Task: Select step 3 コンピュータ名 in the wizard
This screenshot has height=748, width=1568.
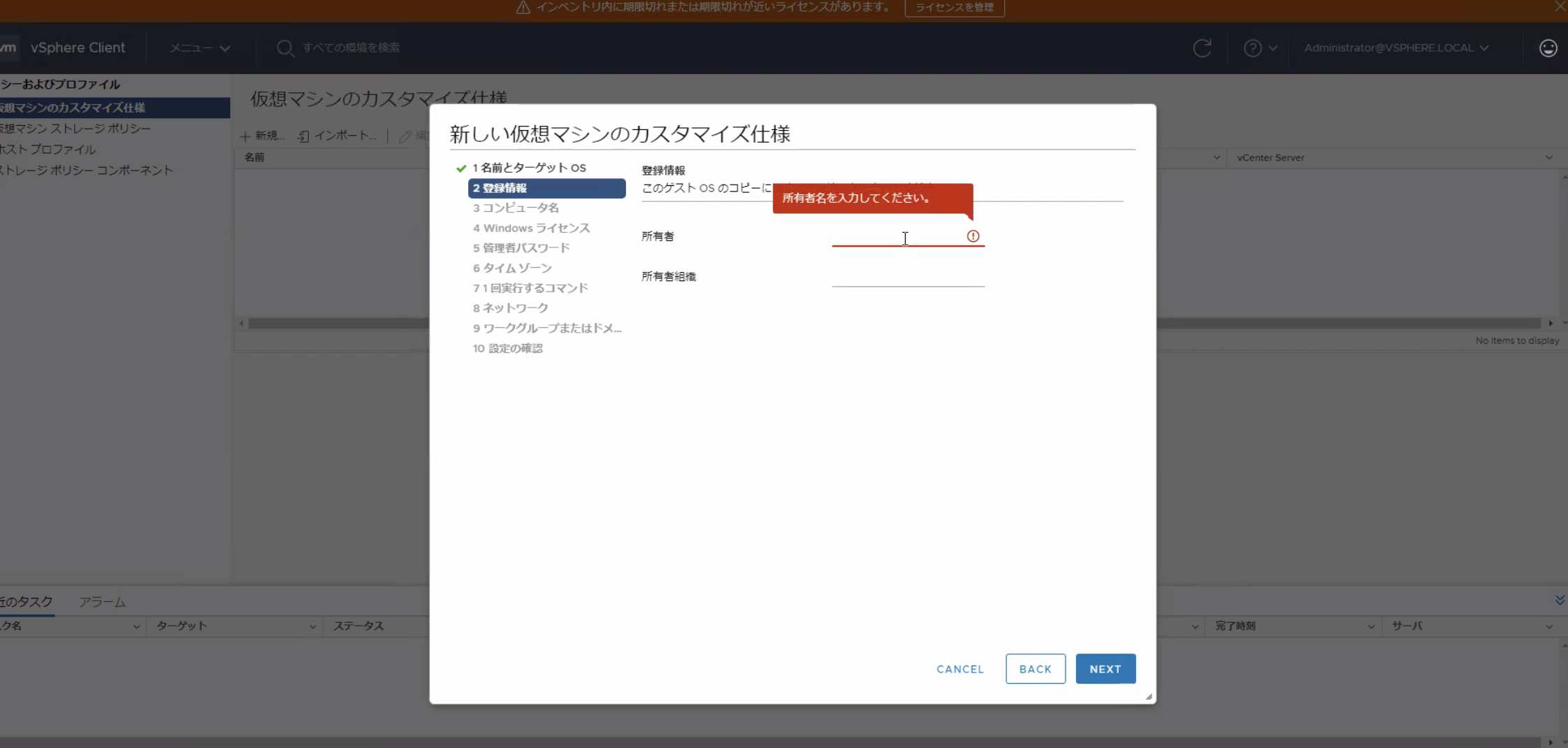Action: [515, 208]
